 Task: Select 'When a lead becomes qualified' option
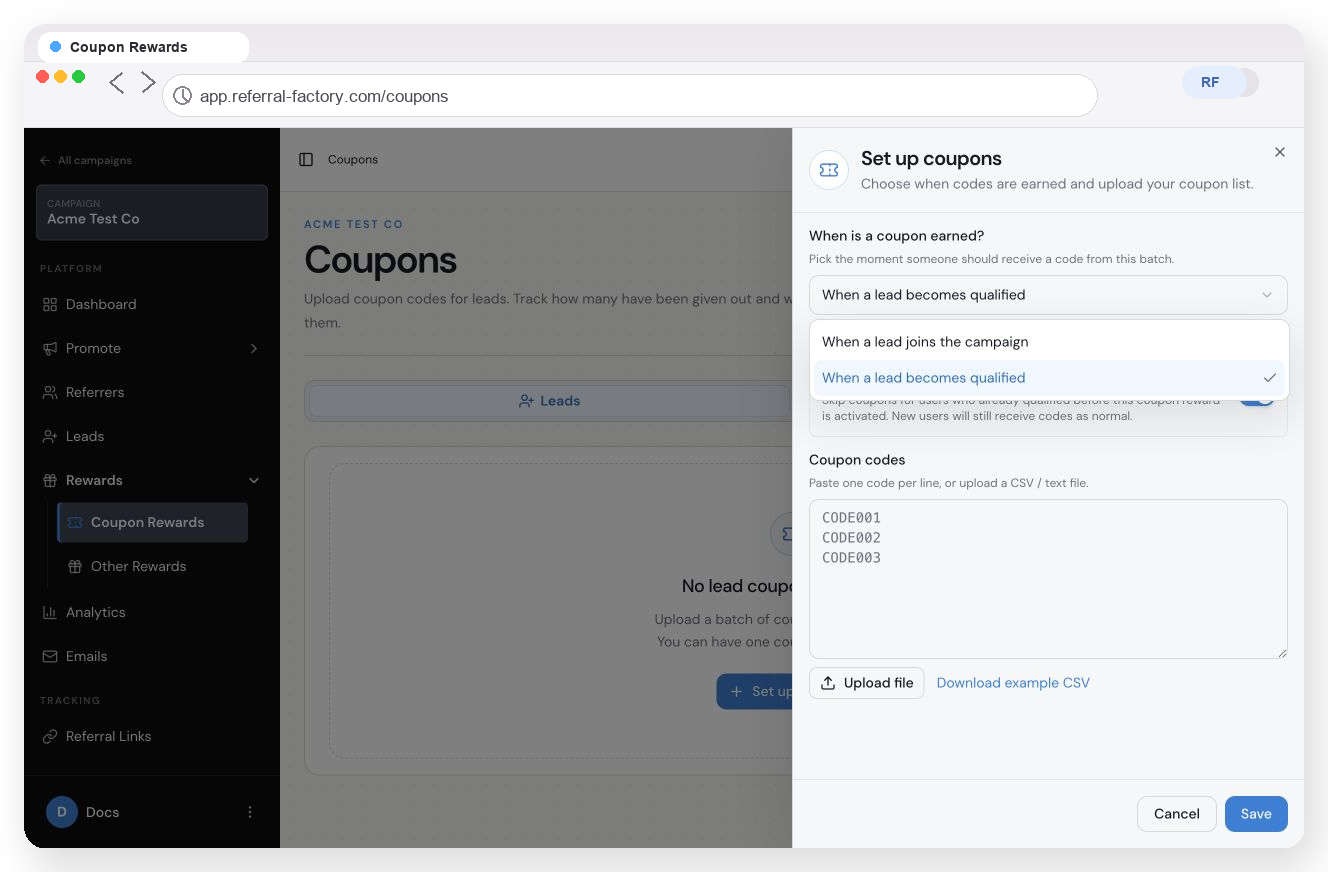[x=1049, y=378]
